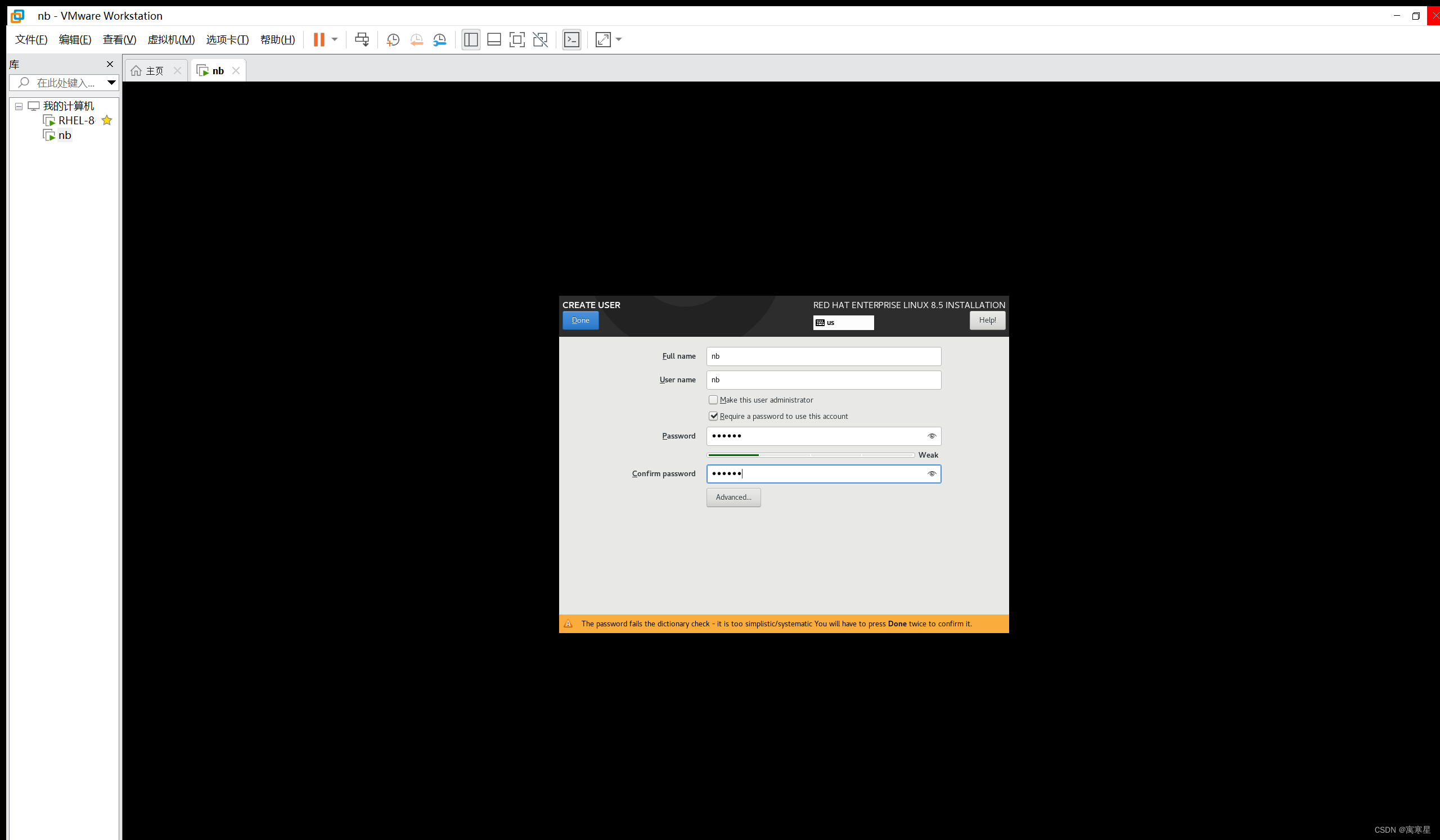This screenshot has width=1440, height=840.
Task: Click the VMware Workstation app icon
Action: (x=17, y=16)
